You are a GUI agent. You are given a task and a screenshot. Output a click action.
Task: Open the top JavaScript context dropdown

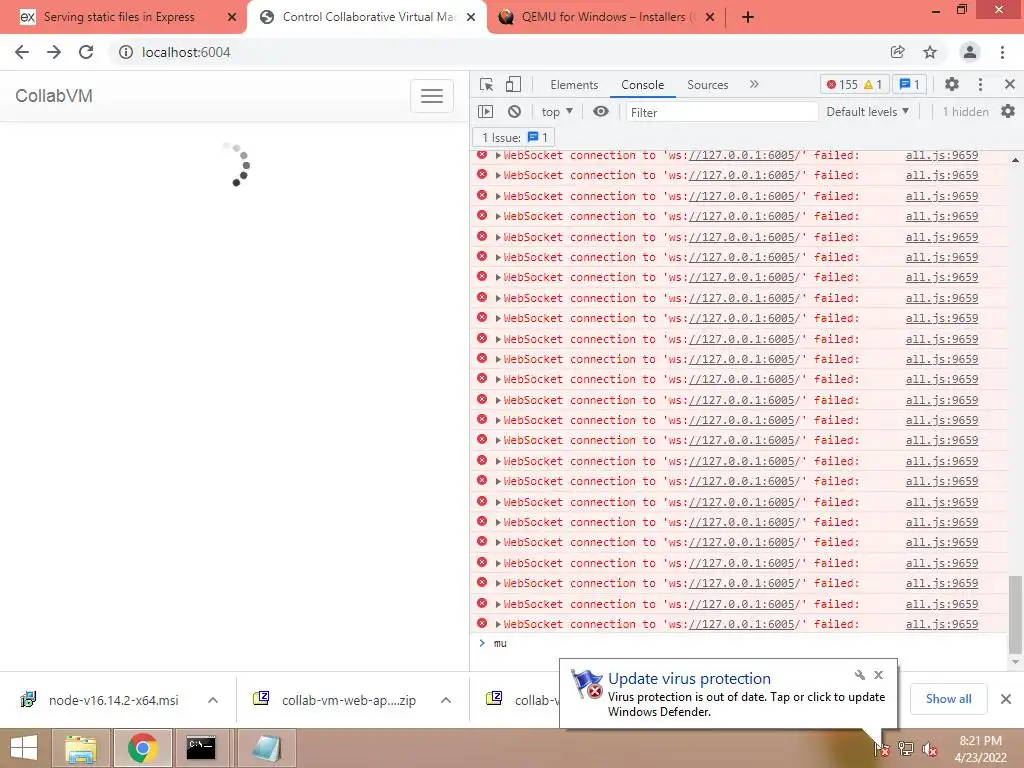(x=557, y=112)
